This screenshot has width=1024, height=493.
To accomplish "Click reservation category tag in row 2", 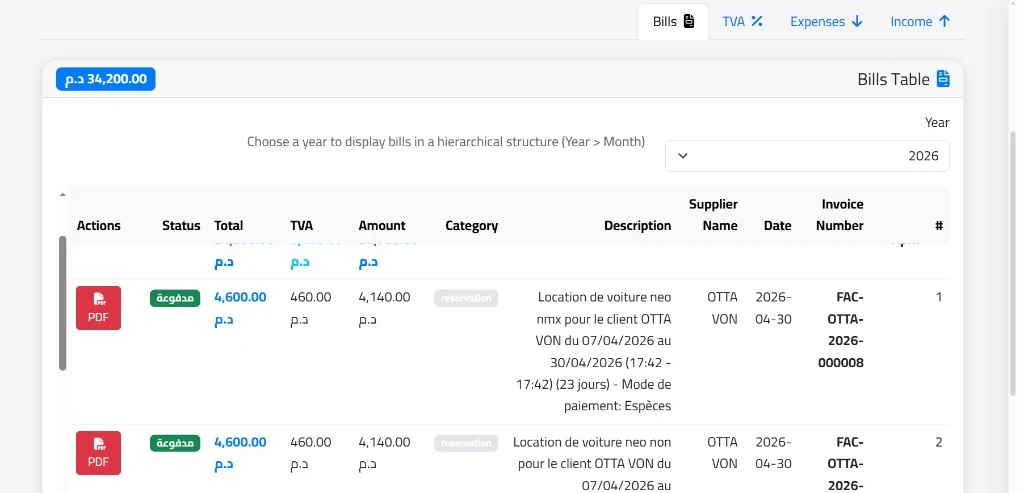I will [466, 443].
